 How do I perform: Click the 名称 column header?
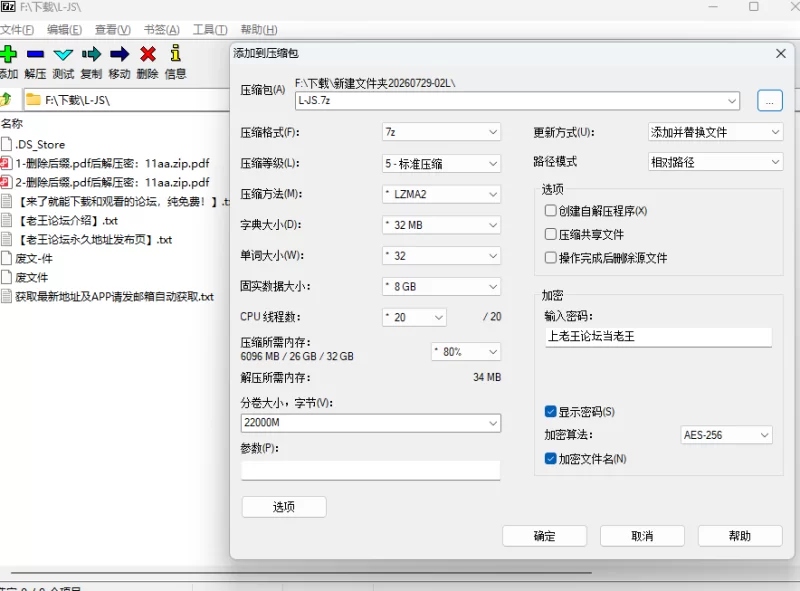(12, 123)
